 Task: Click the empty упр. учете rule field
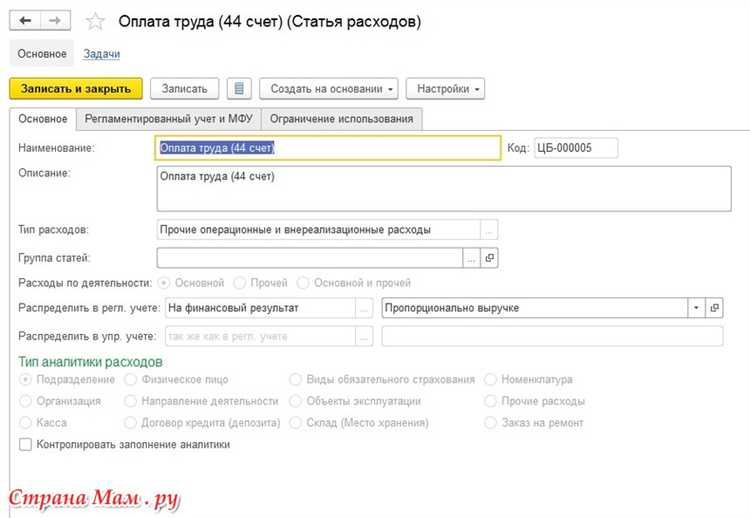point(552,336)
